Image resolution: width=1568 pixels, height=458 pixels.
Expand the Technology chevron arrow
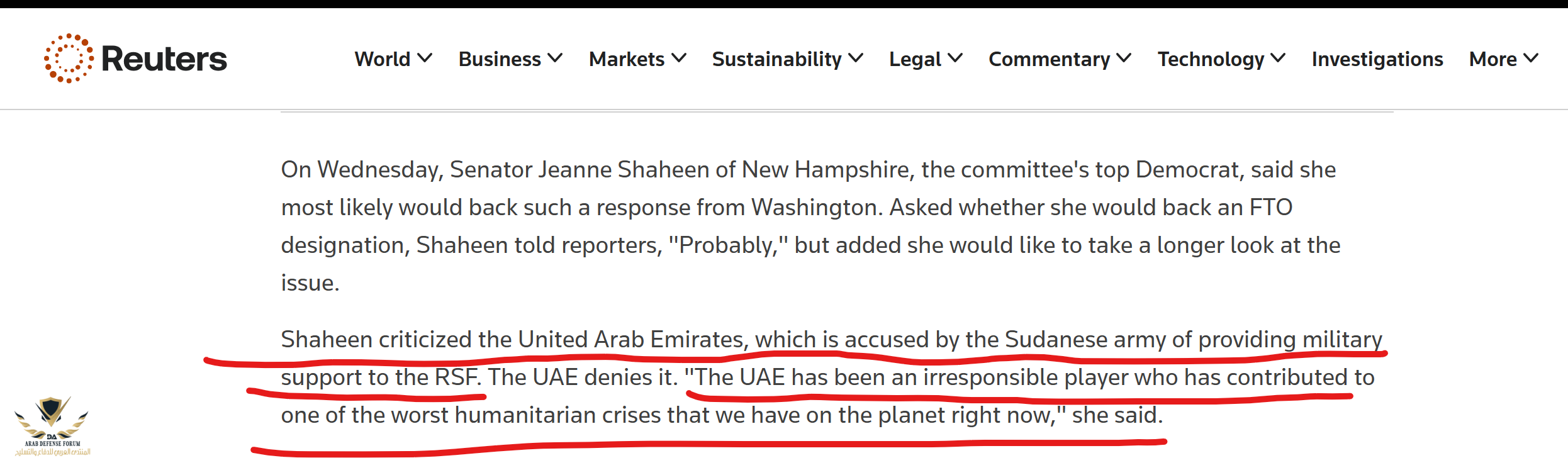click(1278, 59)
